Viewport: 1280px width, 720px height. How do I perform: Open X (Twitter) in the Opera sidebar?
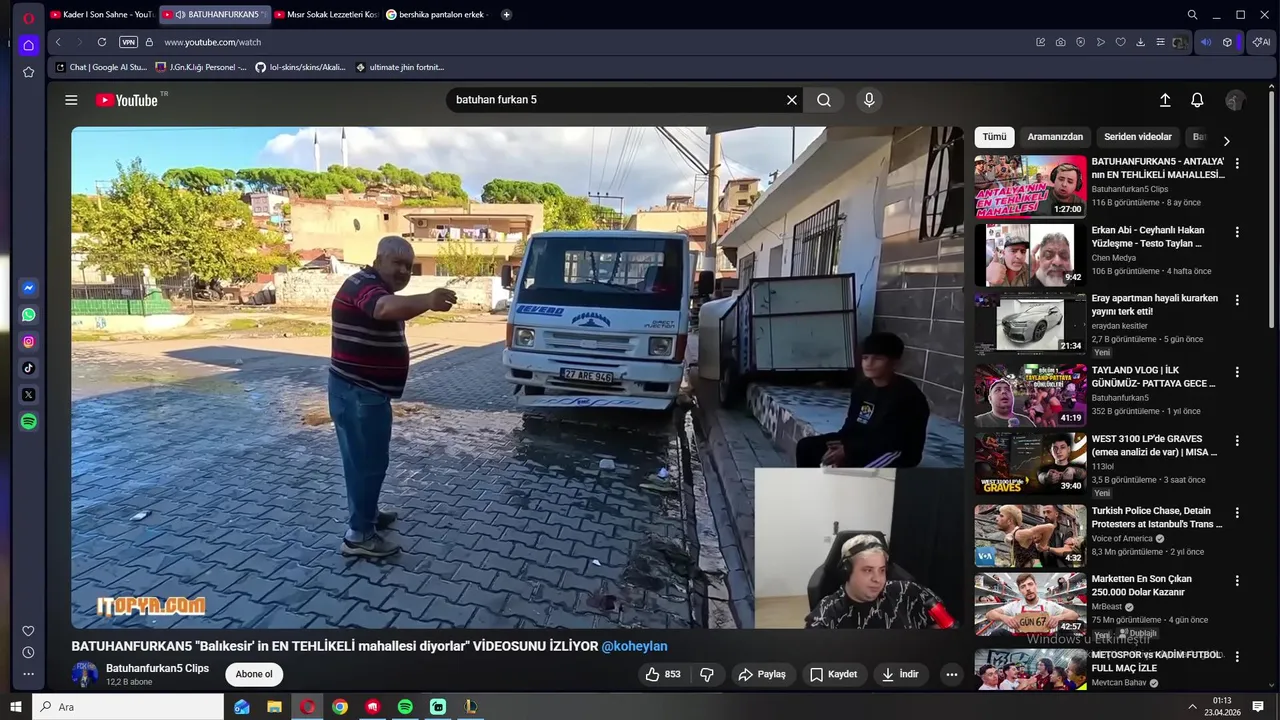(28, 395)
